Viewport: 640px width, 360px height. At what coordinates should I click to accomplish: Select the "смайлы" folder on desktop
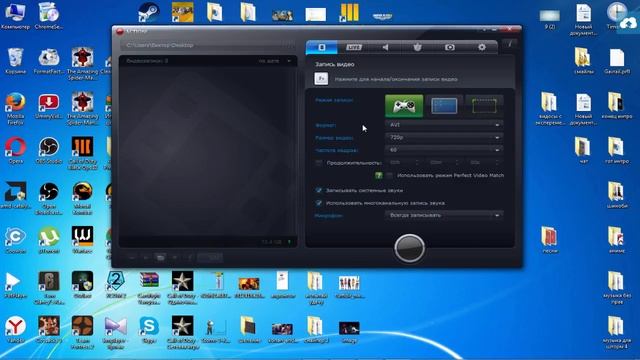point(583,61)
